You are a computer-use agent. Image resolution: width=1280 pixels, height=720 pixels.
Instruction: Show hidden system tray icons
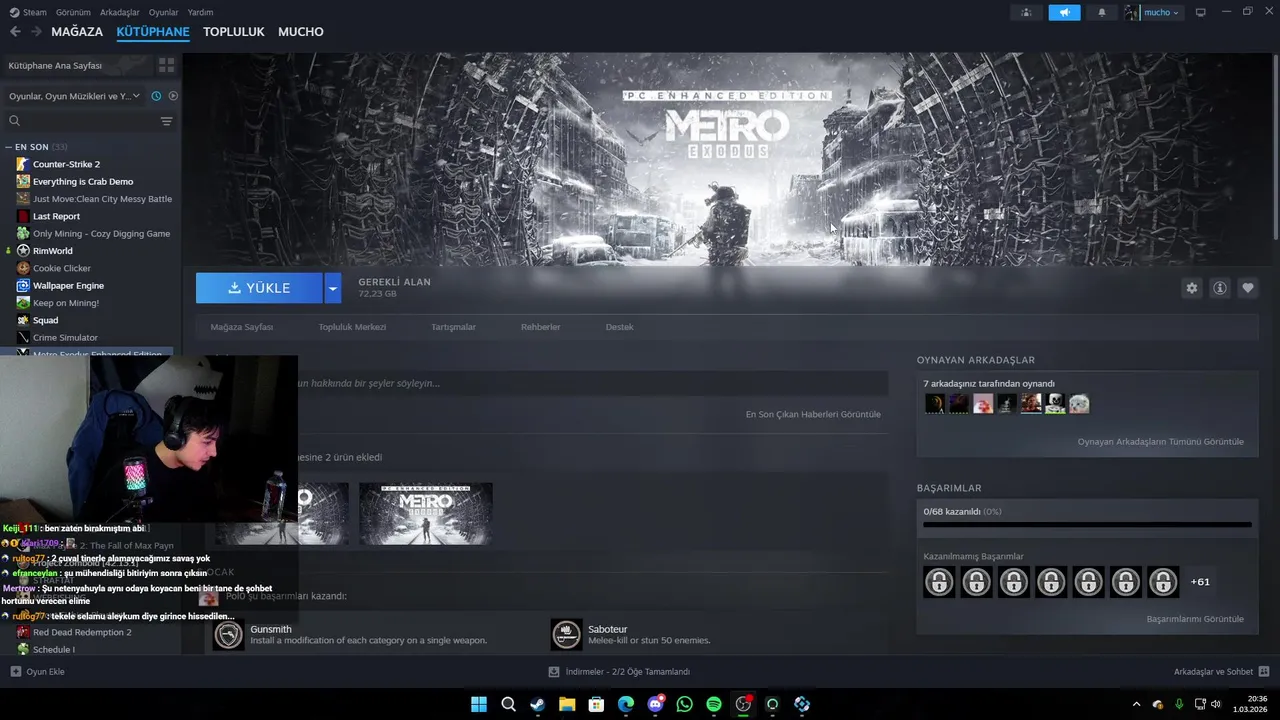point(1136,704)
